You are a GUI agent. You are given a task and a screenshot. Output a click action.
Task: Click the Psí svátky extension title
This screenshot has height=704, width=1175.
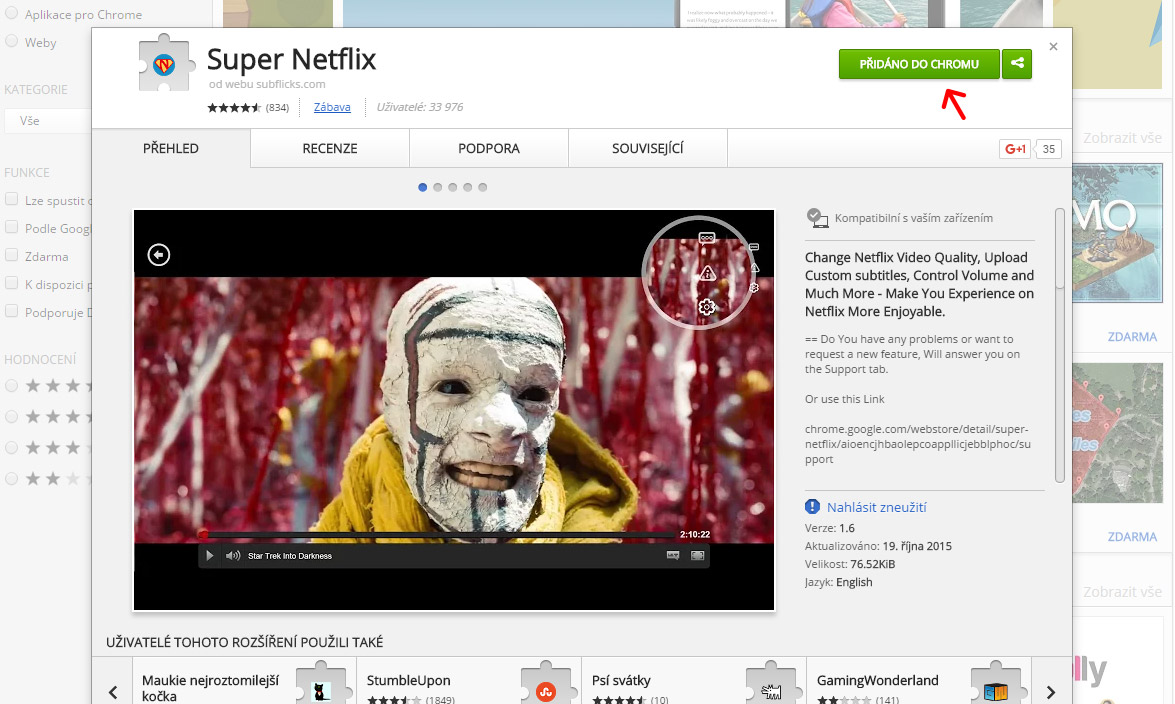point(621,680)
